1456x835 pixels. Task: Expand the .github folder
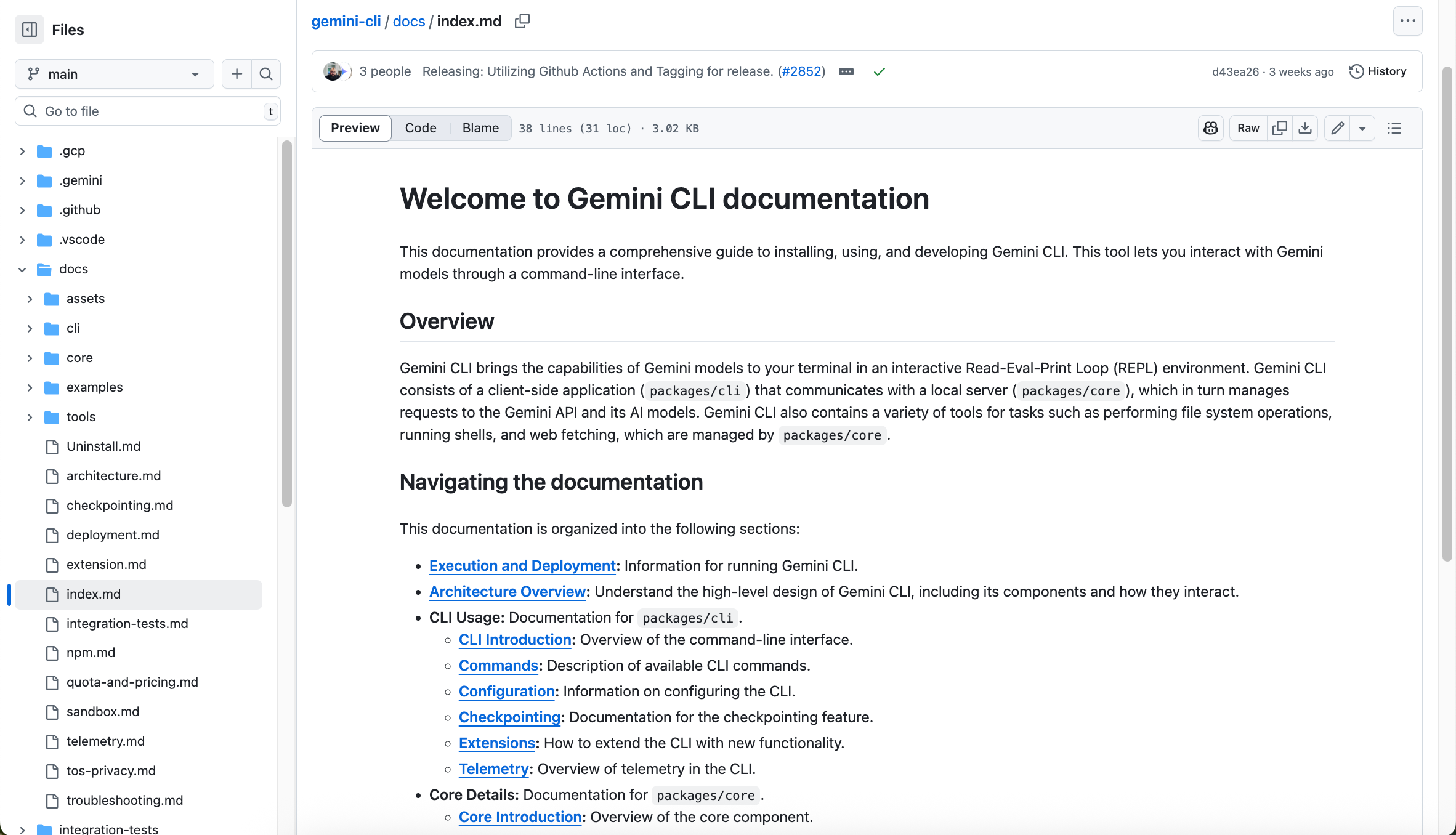point(22,210)
